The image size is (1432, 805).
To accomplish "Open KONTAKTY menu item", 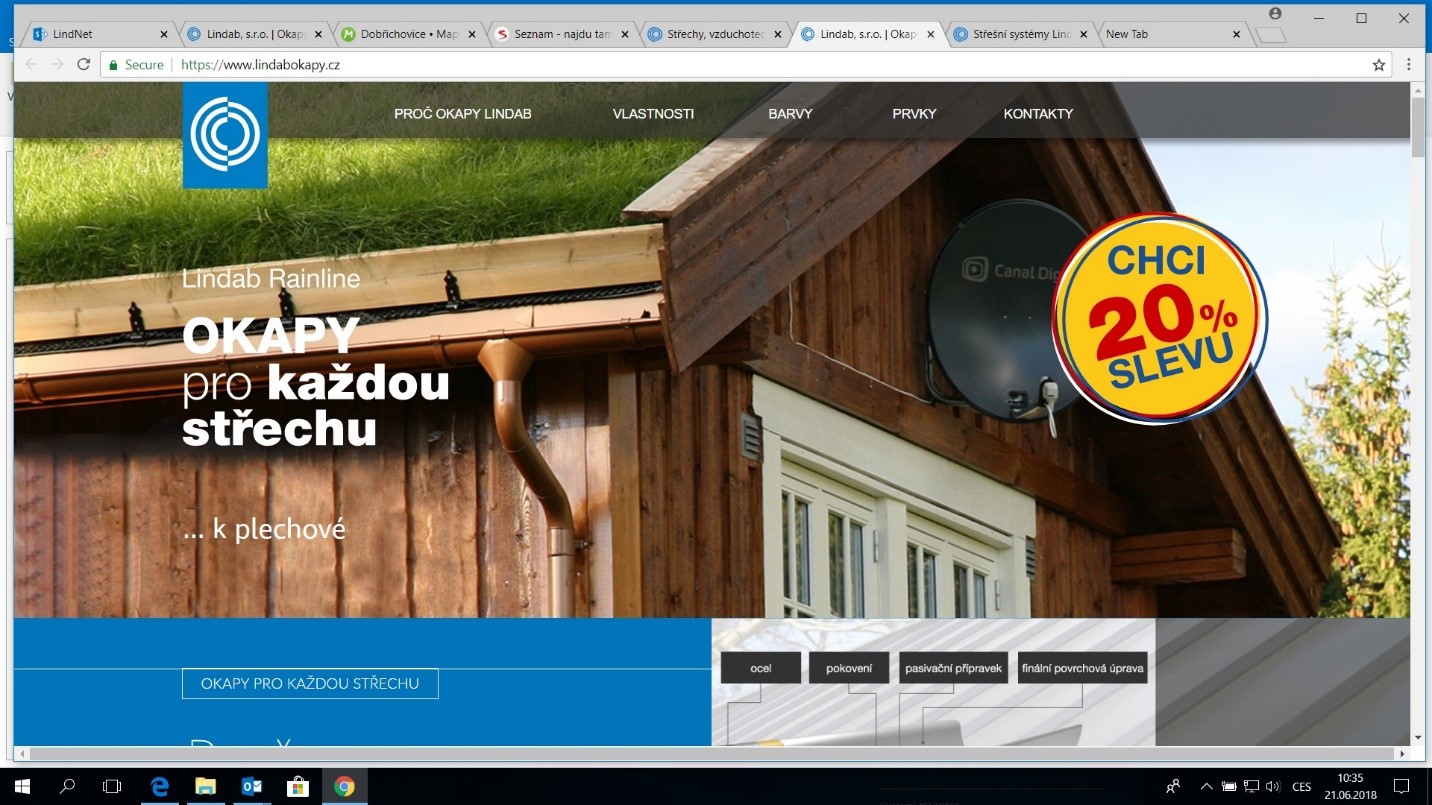I will point(1038,114).
